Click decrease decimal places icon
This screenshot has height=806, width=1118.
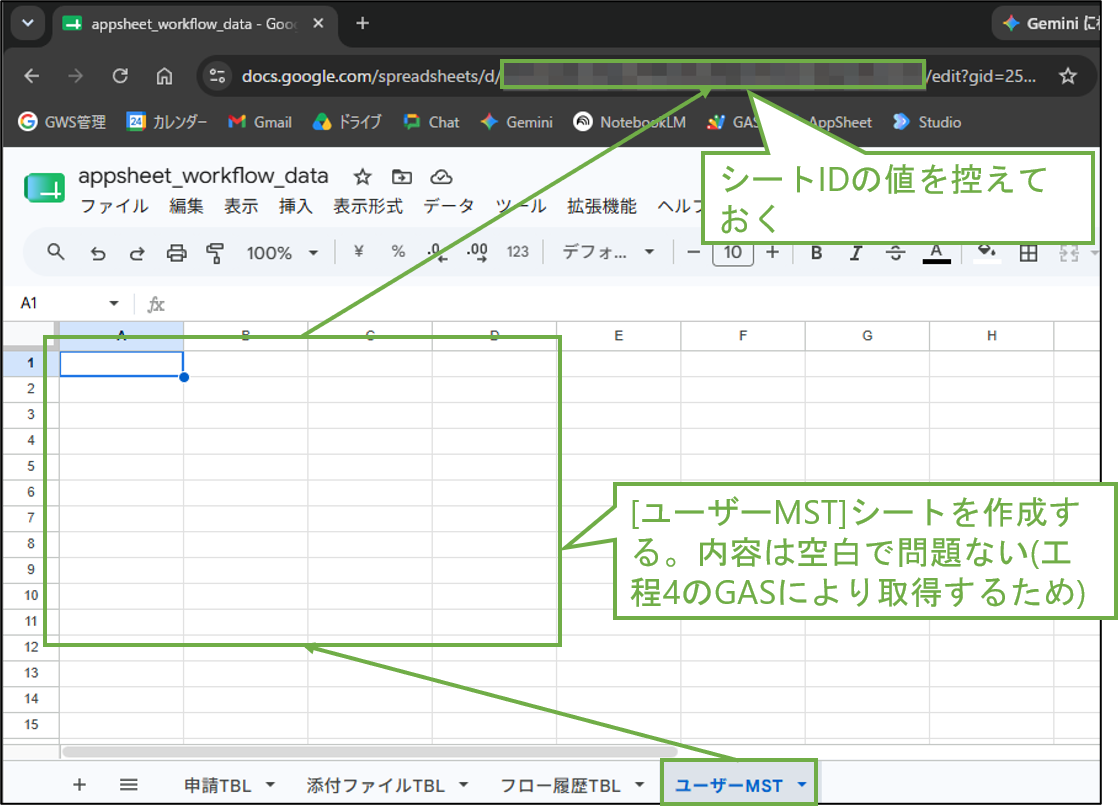(437, 252)
